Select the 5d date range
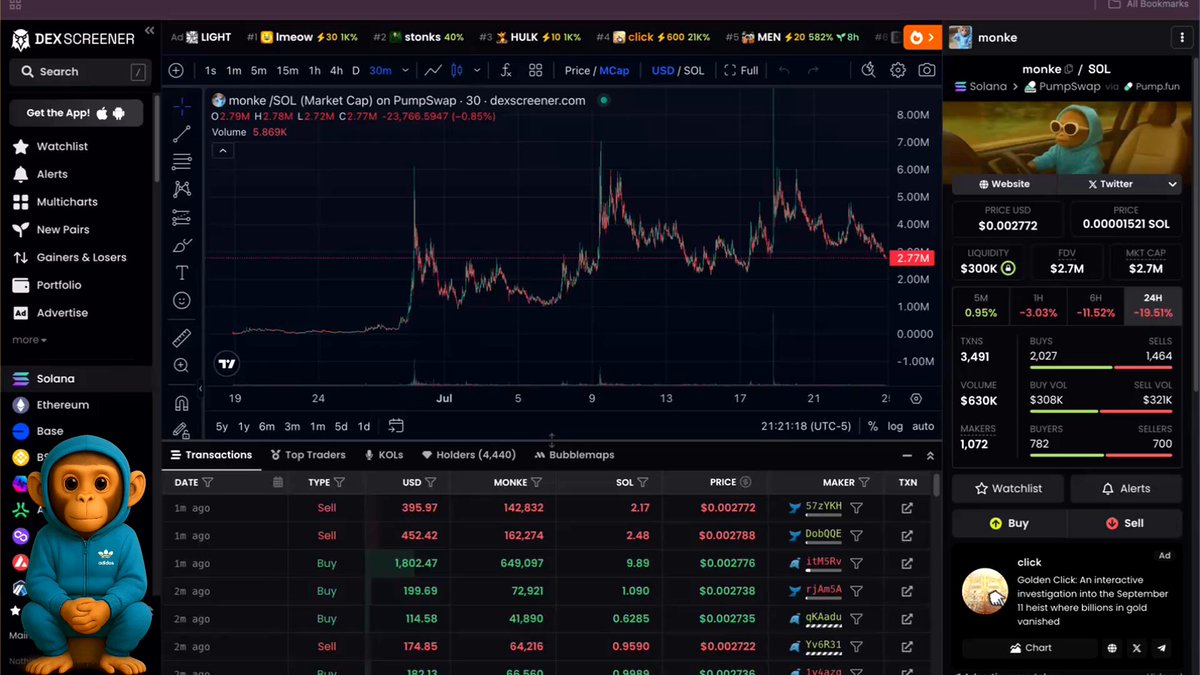The image size is (1200, 675). (340, 426)
